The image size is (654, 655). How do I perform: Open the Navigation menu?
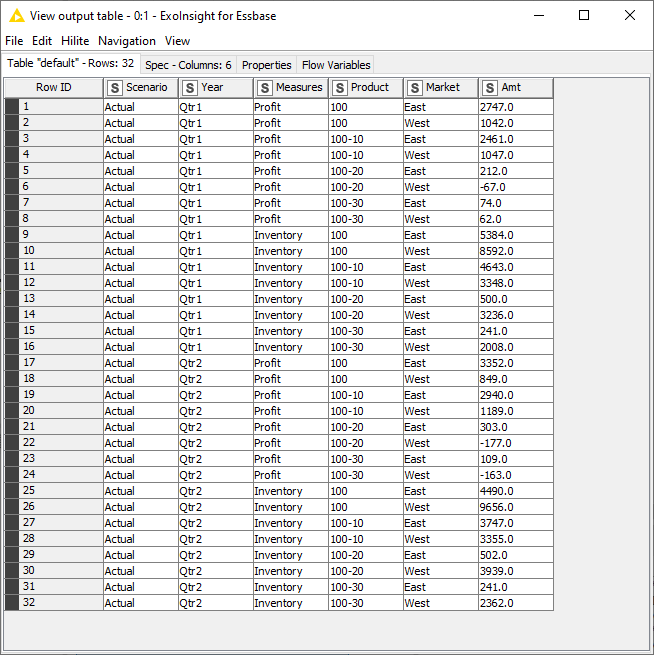(x=127, y=41)
